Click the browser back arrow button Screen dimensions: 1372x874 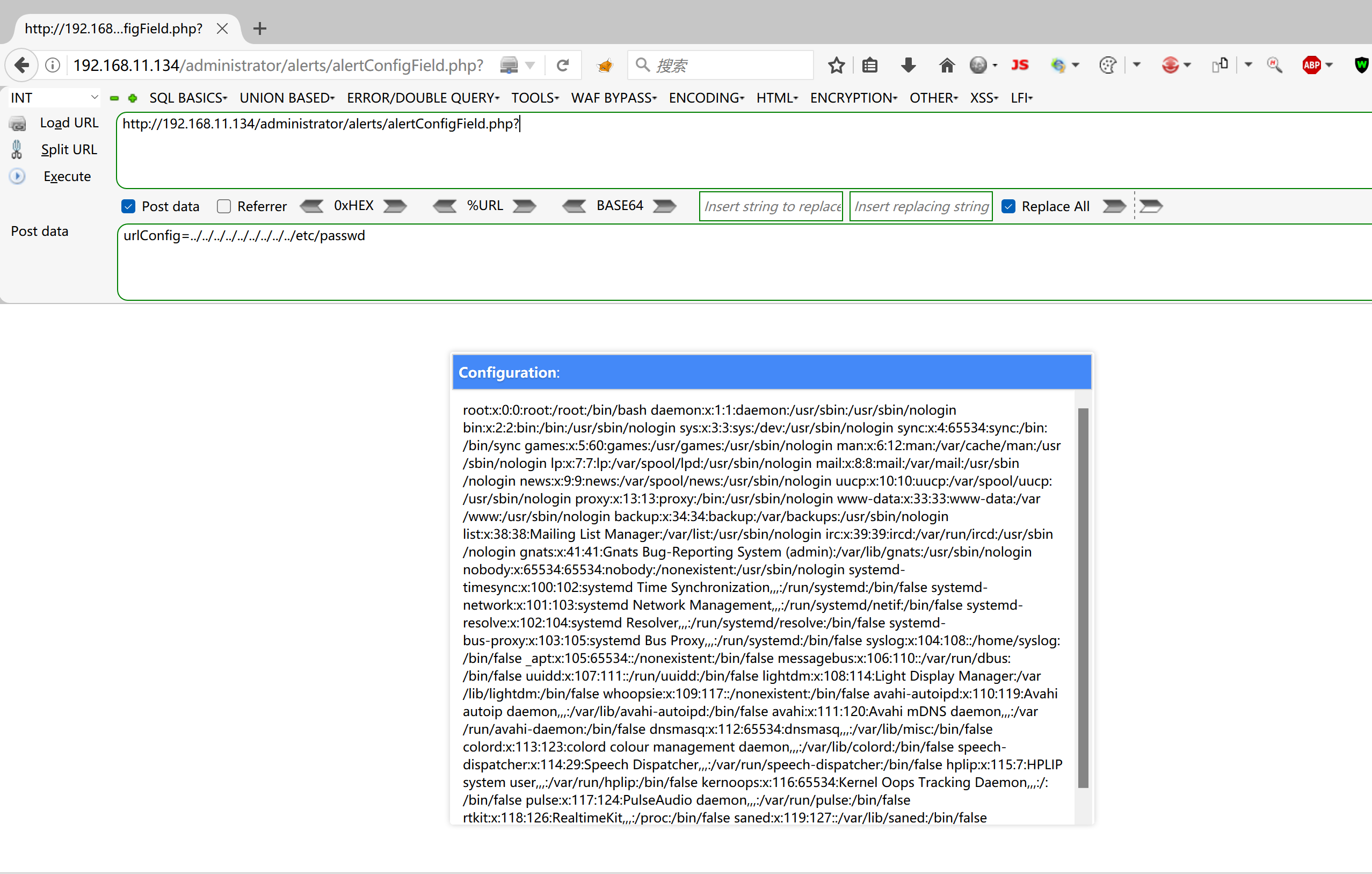coord(21,65)
